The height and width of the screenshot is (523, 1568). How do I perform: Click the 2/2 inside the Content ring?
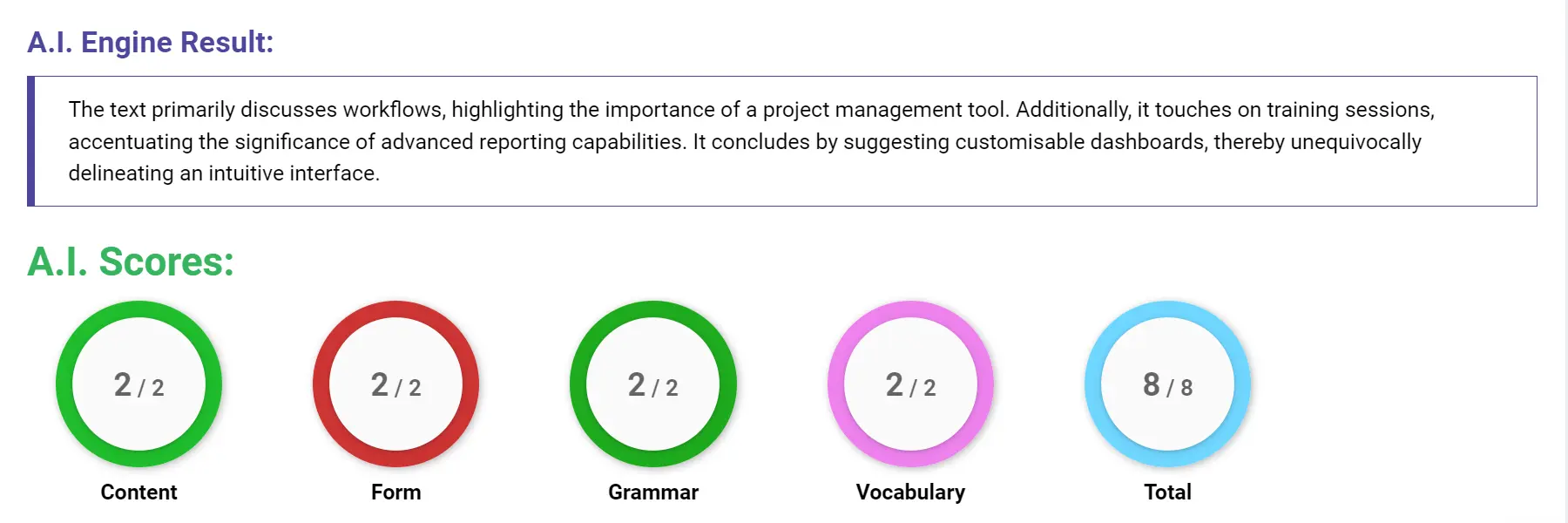[139, 385]
